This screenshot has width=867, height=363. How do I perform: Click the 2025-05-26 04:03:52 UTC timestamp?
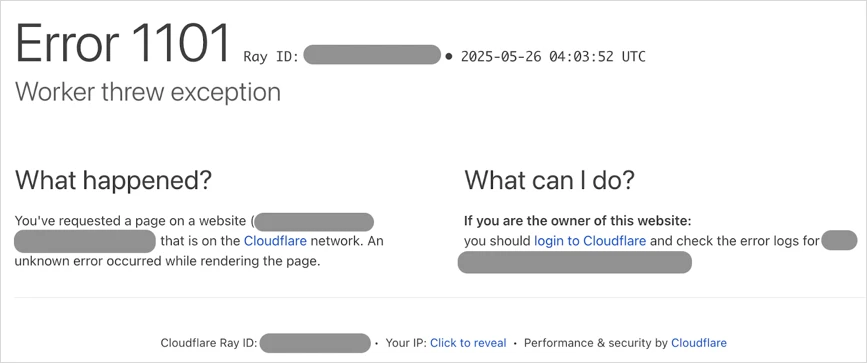pos(553,56)
